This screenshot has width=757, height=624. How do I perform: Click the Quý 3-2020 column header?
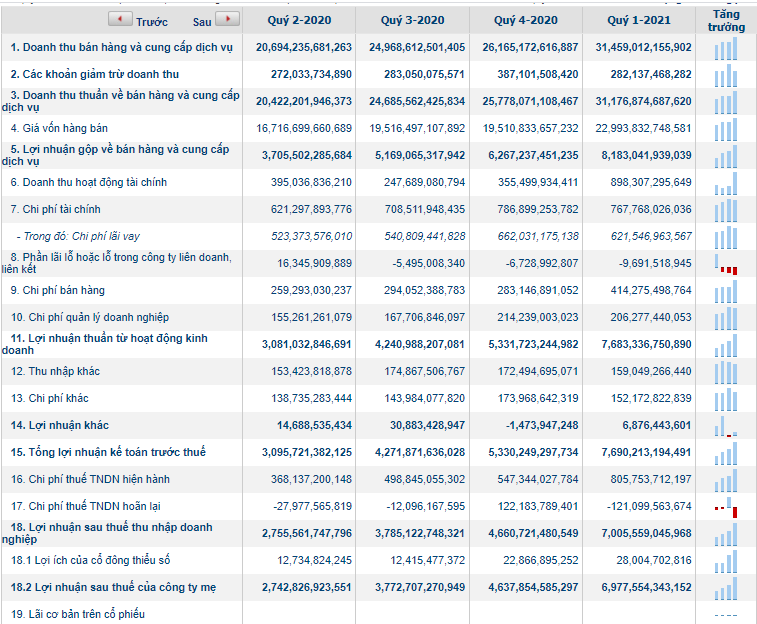click(411, 20)
